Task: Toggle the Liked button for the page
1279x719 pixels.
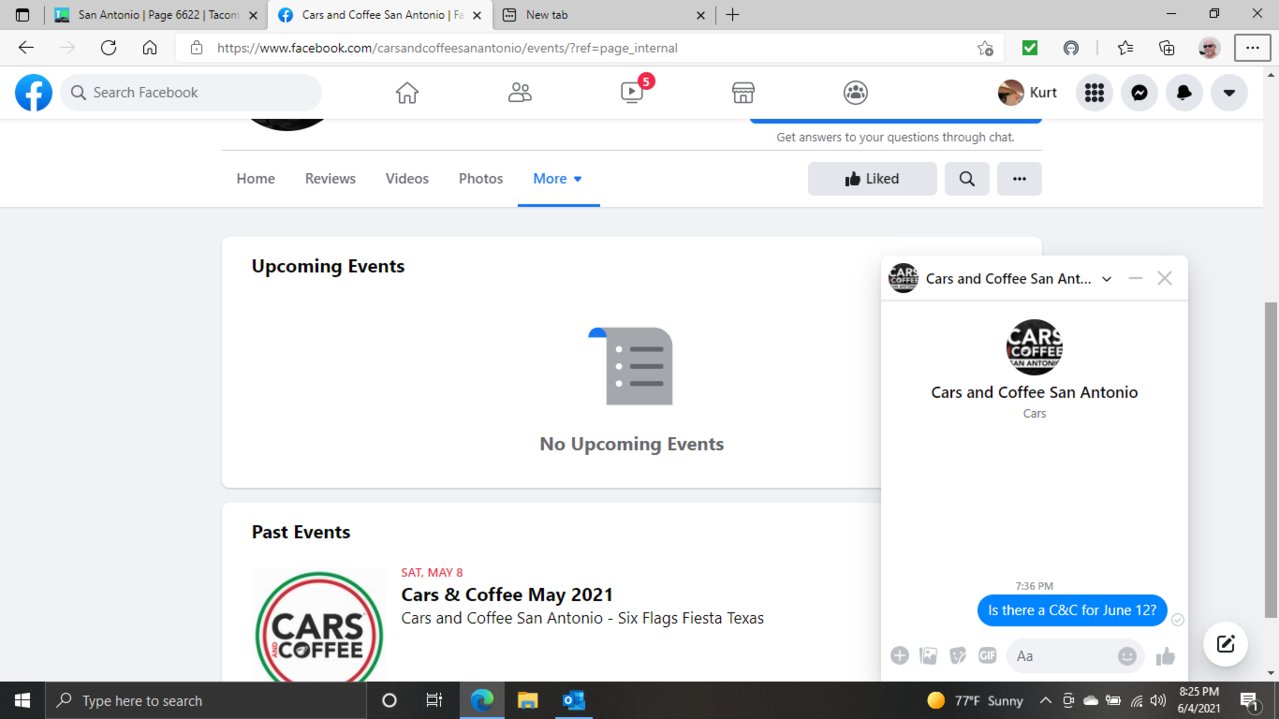Action: click(x=872, y=179)
